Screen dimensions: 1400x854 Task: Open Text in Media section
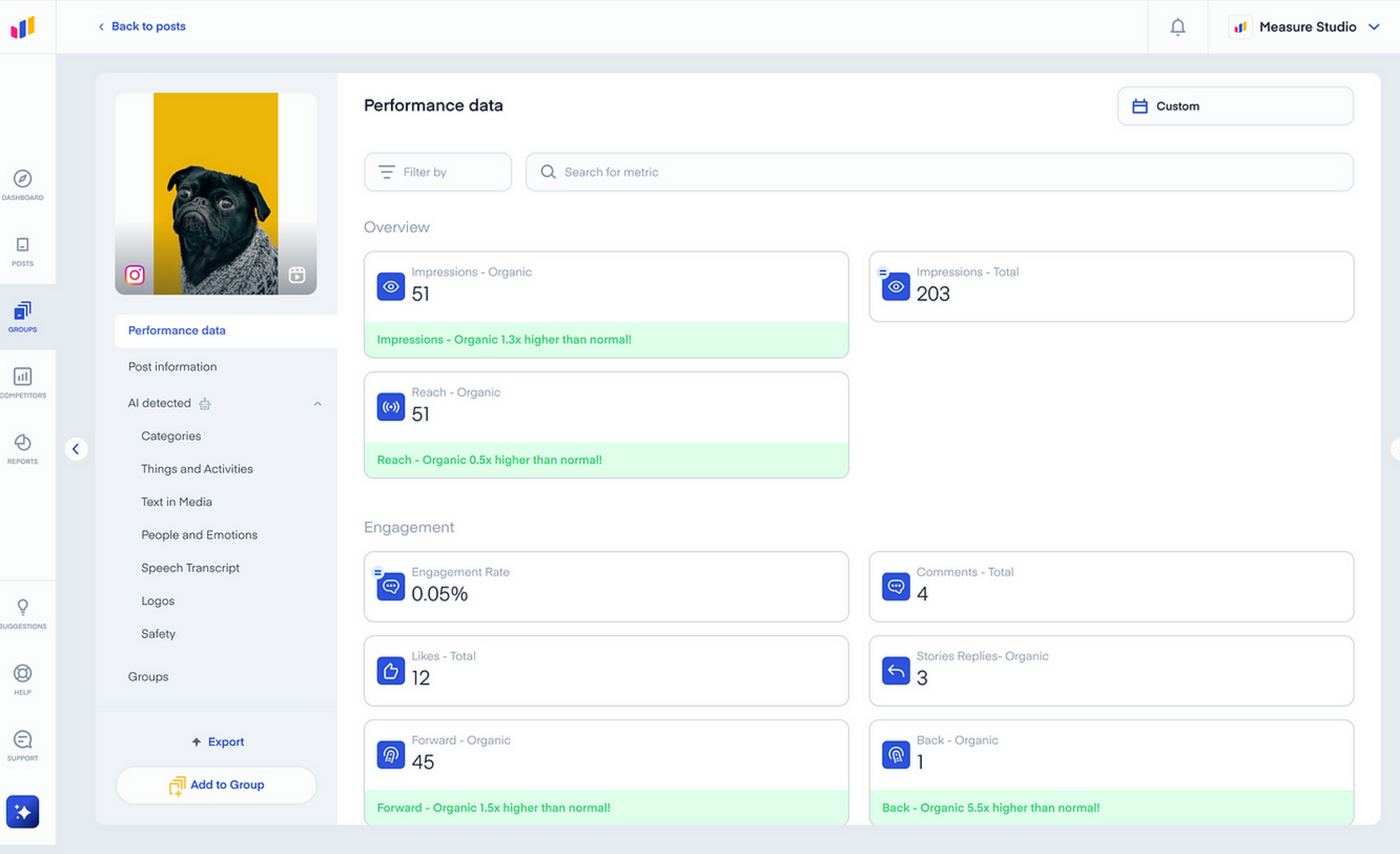[176, 502]
